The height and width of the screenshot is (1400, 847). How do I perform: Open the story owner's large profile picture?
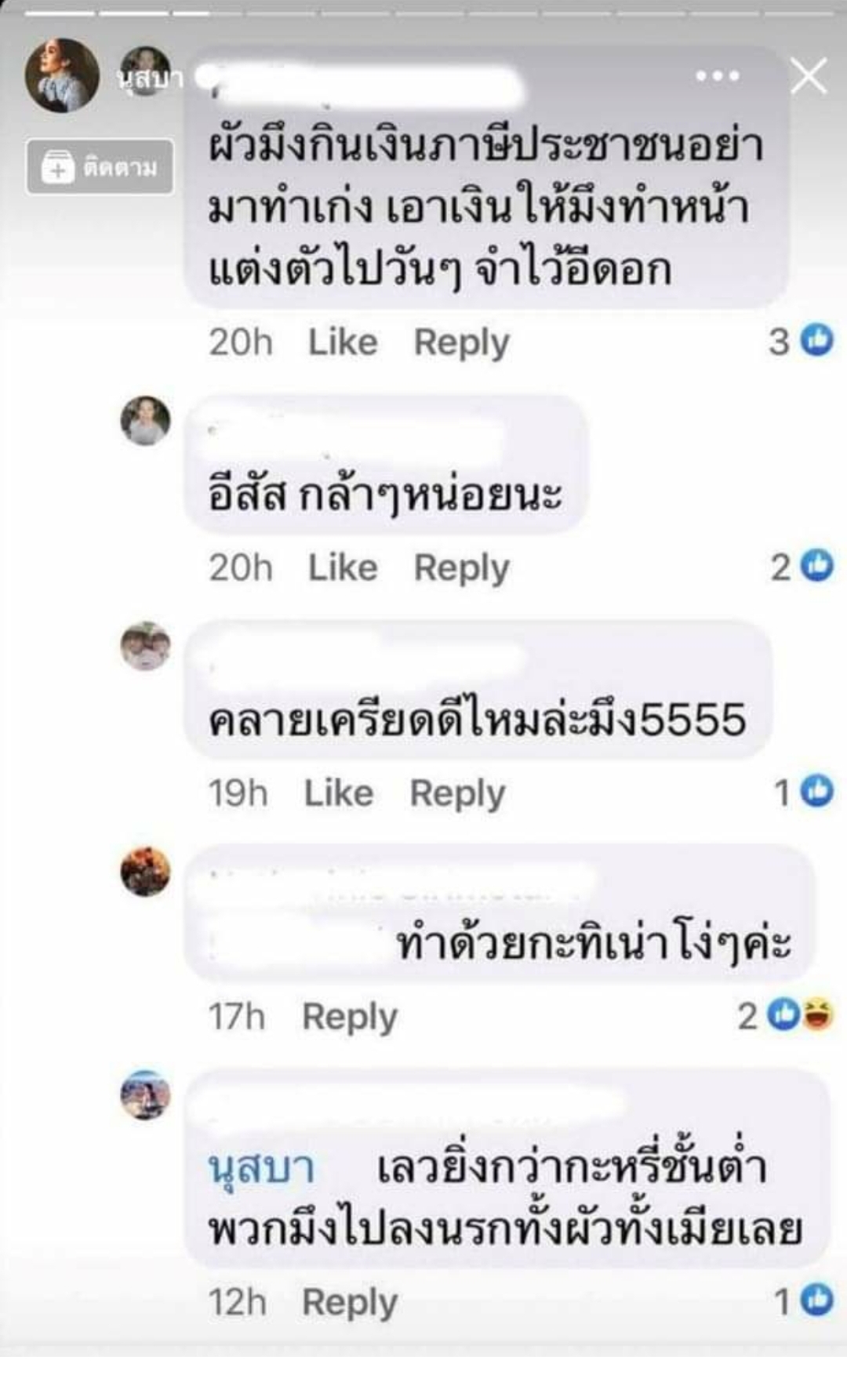click(x=62, y=75)
